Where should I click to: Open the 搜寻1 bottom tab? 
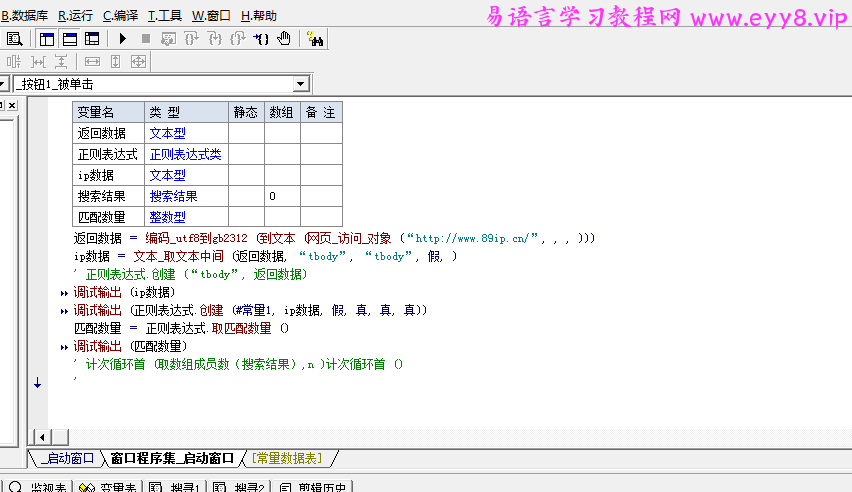(x=175, y=487)
